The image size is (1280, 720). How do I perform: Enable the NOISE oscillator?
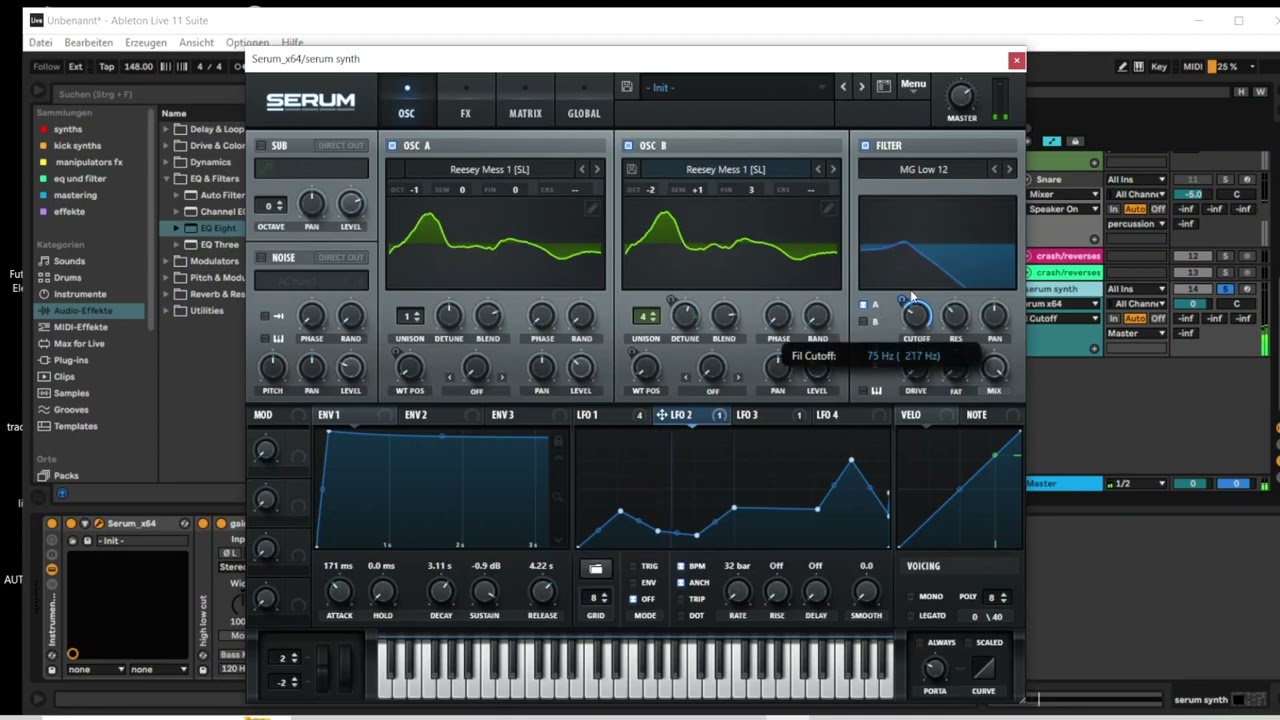tap(262, 258)
